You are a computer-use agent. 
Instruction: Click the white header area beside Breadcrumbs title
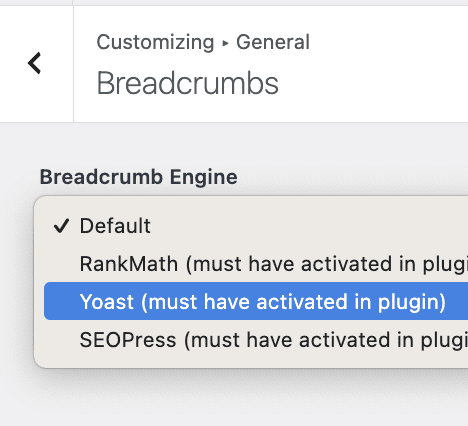click(x=373, y=83)
